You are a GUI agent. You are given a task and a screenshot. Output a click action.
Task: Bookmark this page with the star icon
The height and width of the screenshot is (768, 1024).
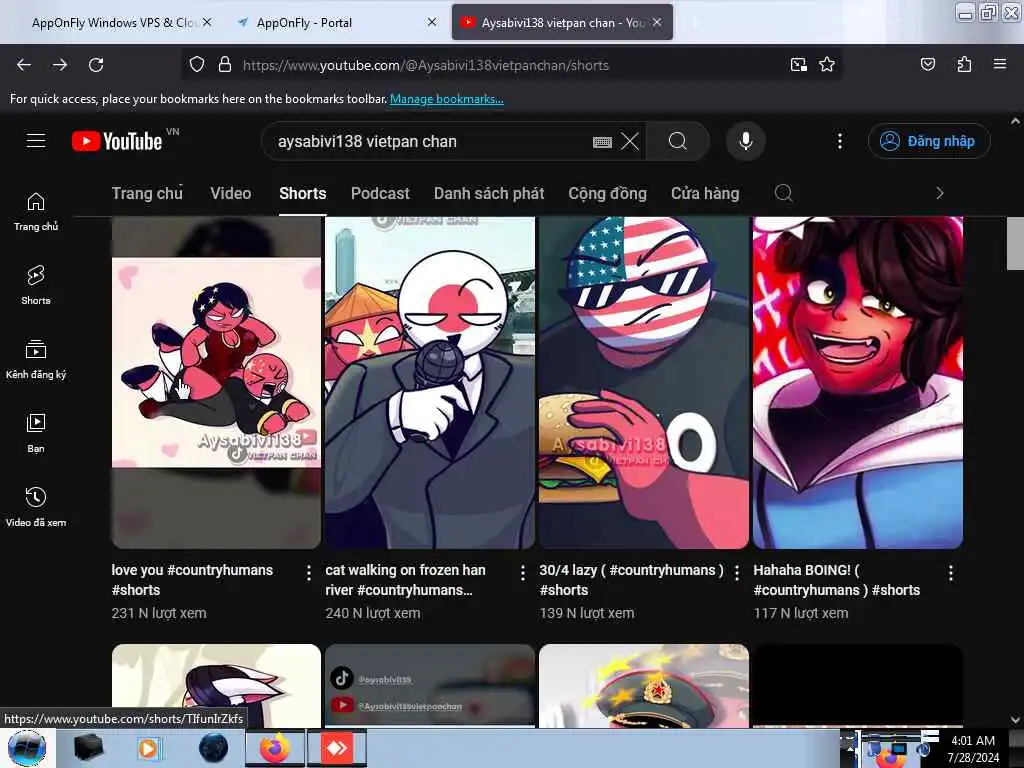tap(827, 65)
